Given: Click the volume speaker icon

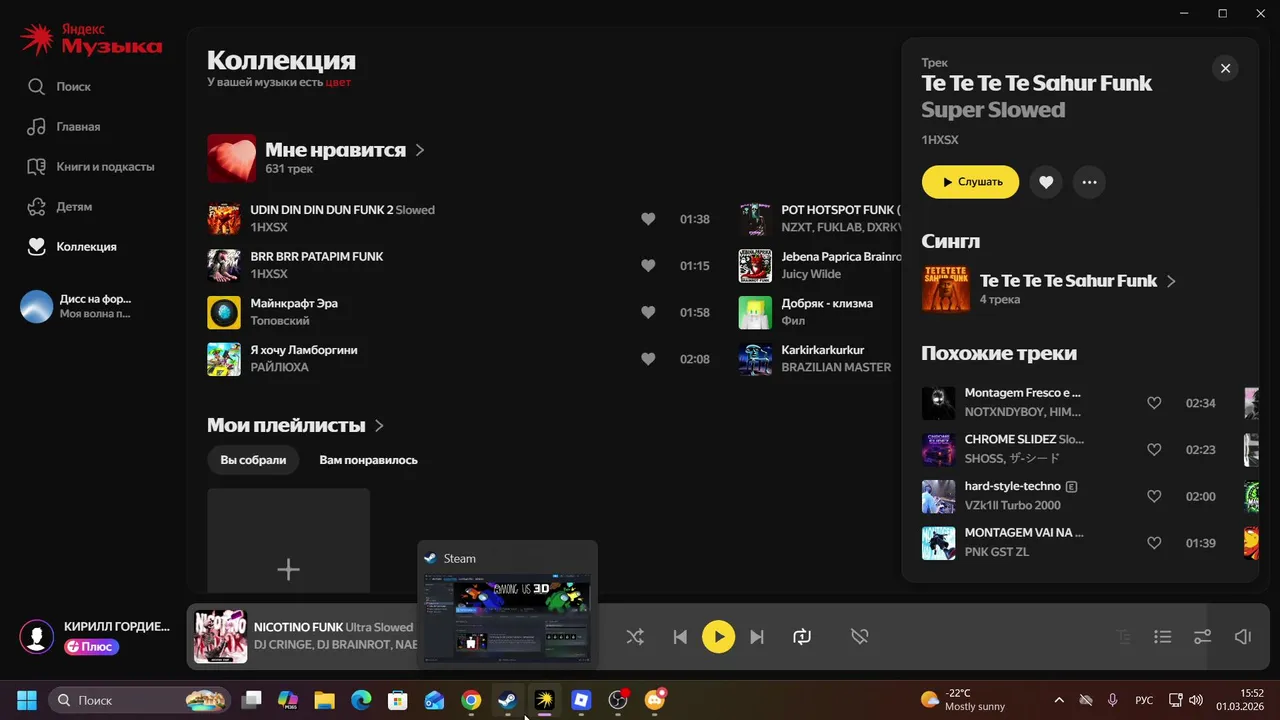Looking at the screenshot, I should point(1242,636).
